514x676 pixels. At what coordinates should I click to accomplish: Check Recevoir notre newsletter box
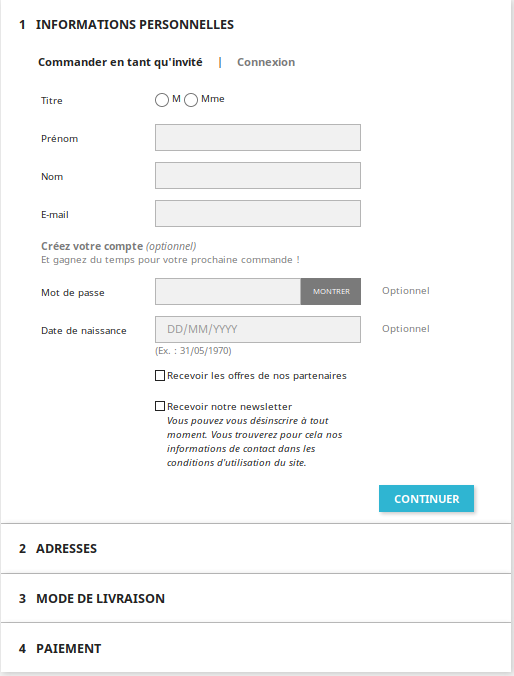[x=160, y=406]
